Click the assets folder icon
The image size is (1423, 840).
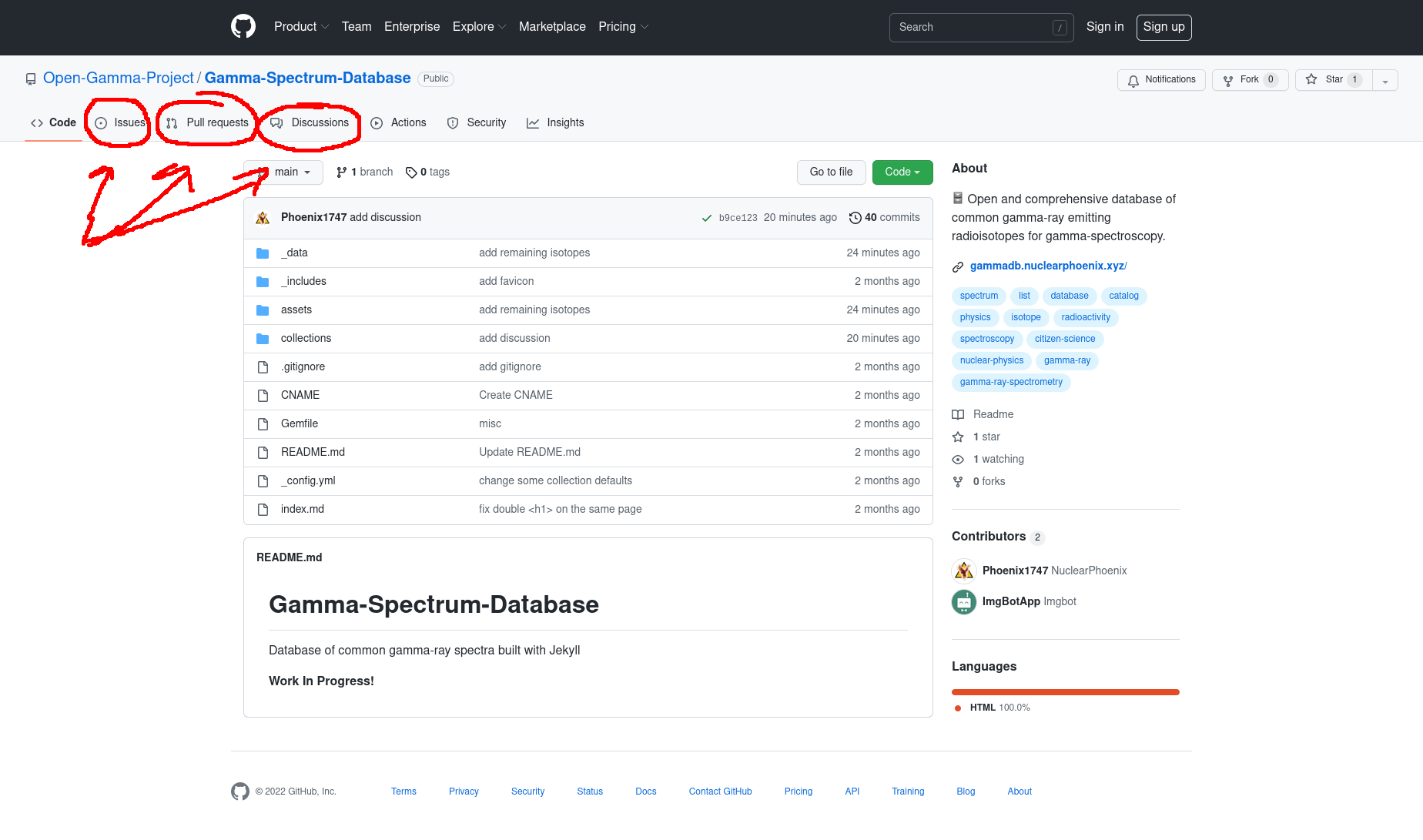tap(263, 310)
